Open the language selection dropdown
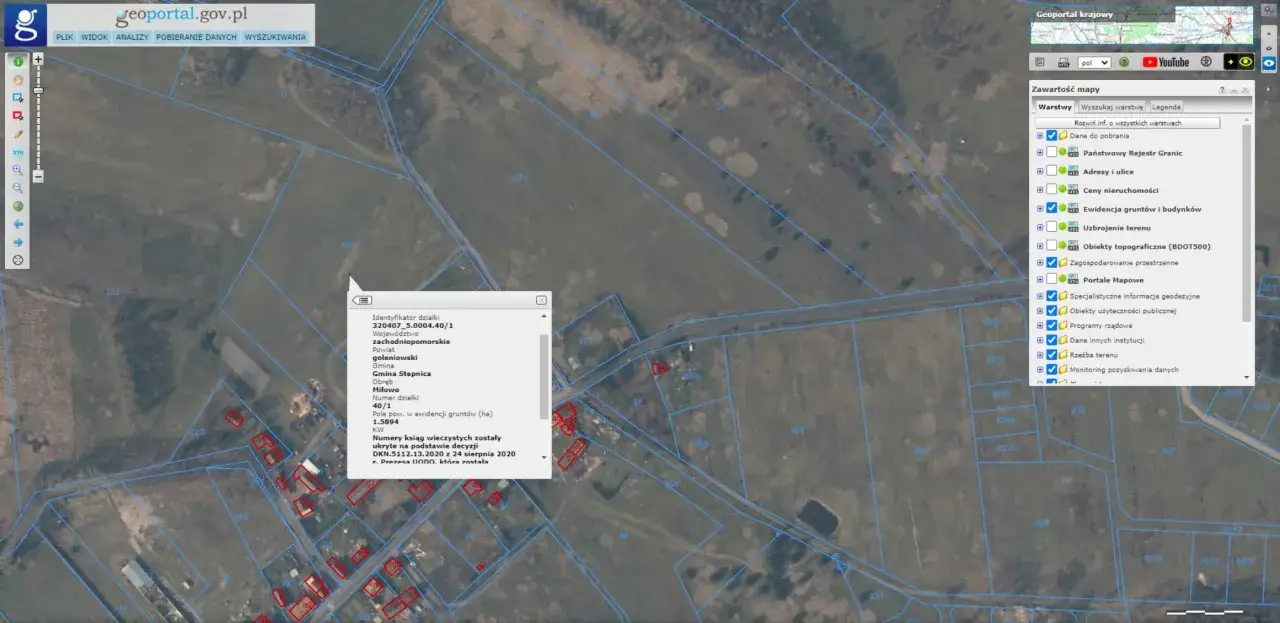The image size is (1280, 623). pyautogui.click(x=1094, y=62)
